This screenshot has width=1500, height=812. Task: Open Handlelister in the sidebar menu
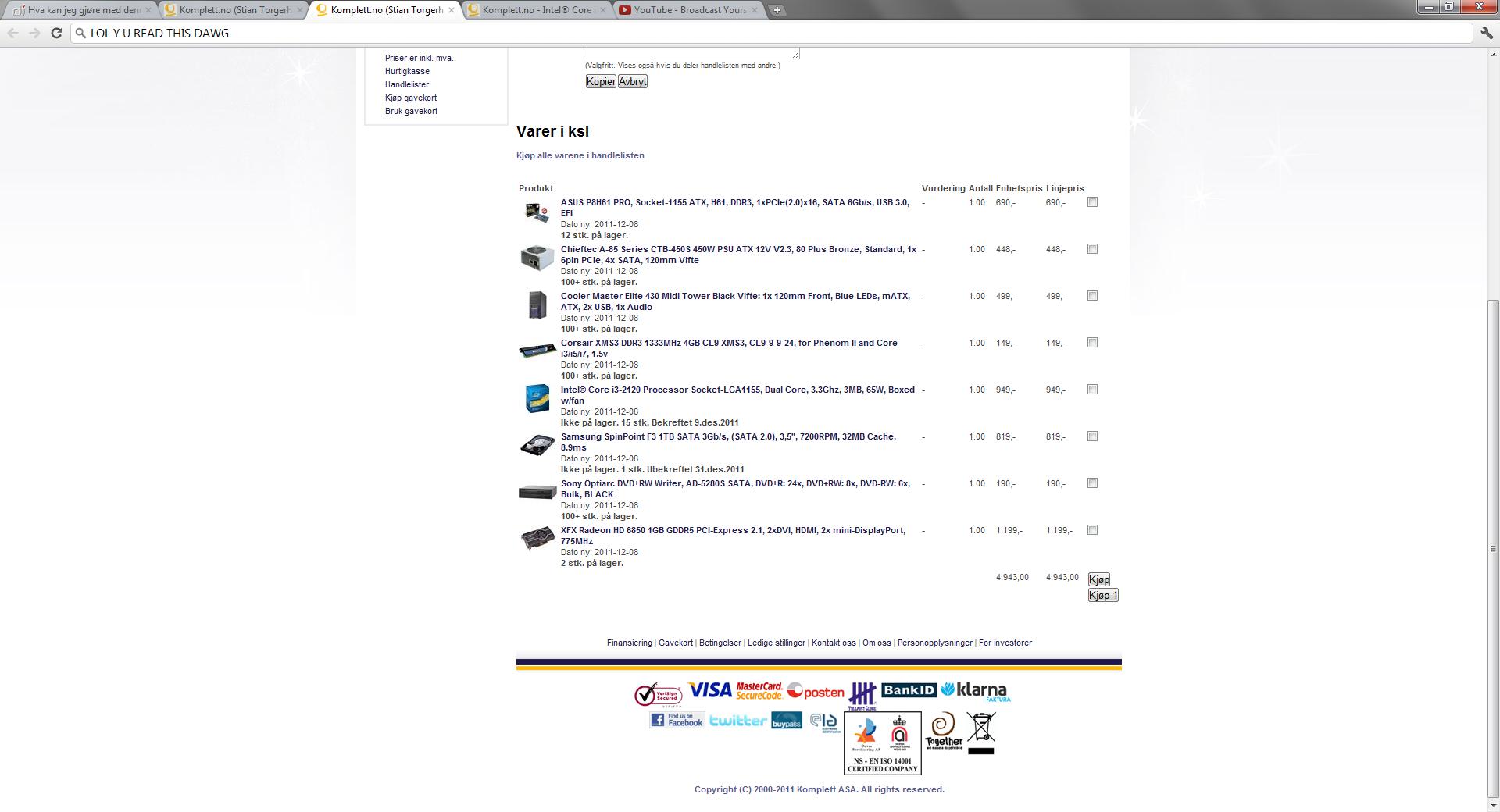(407, 84)
